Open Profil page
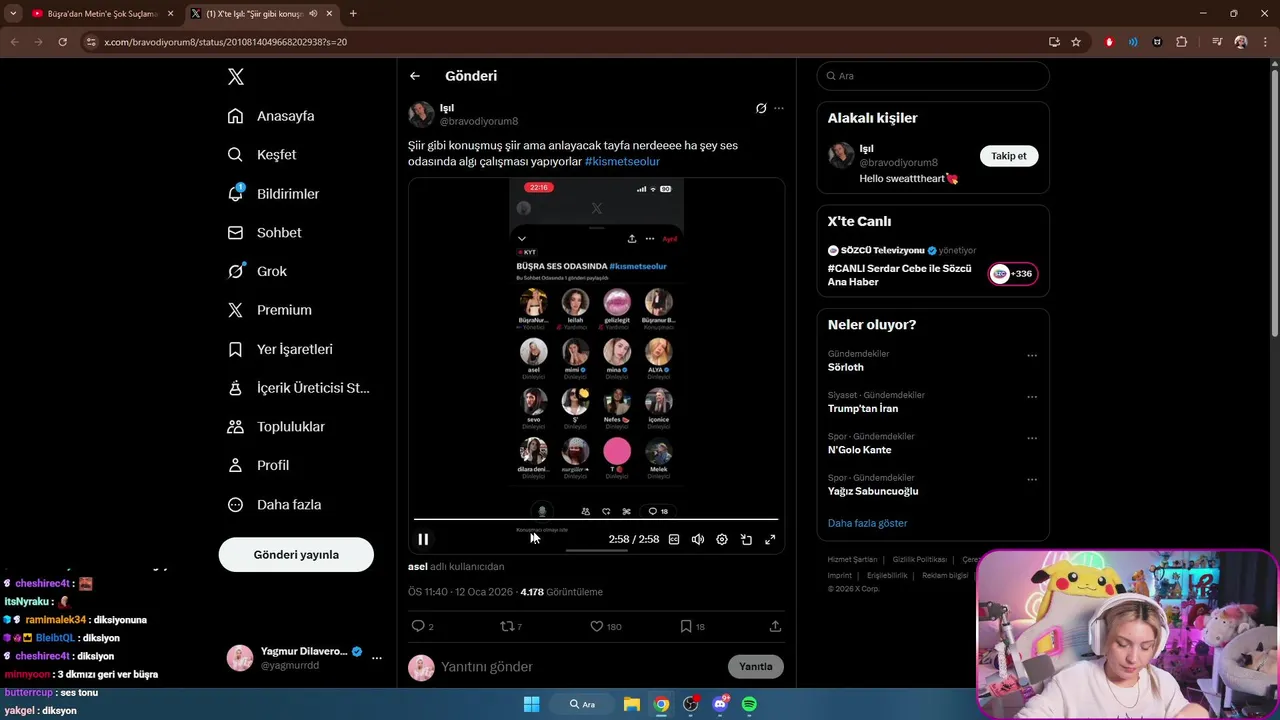Screen dimensions: 1280x720 [x=258, y=466]
